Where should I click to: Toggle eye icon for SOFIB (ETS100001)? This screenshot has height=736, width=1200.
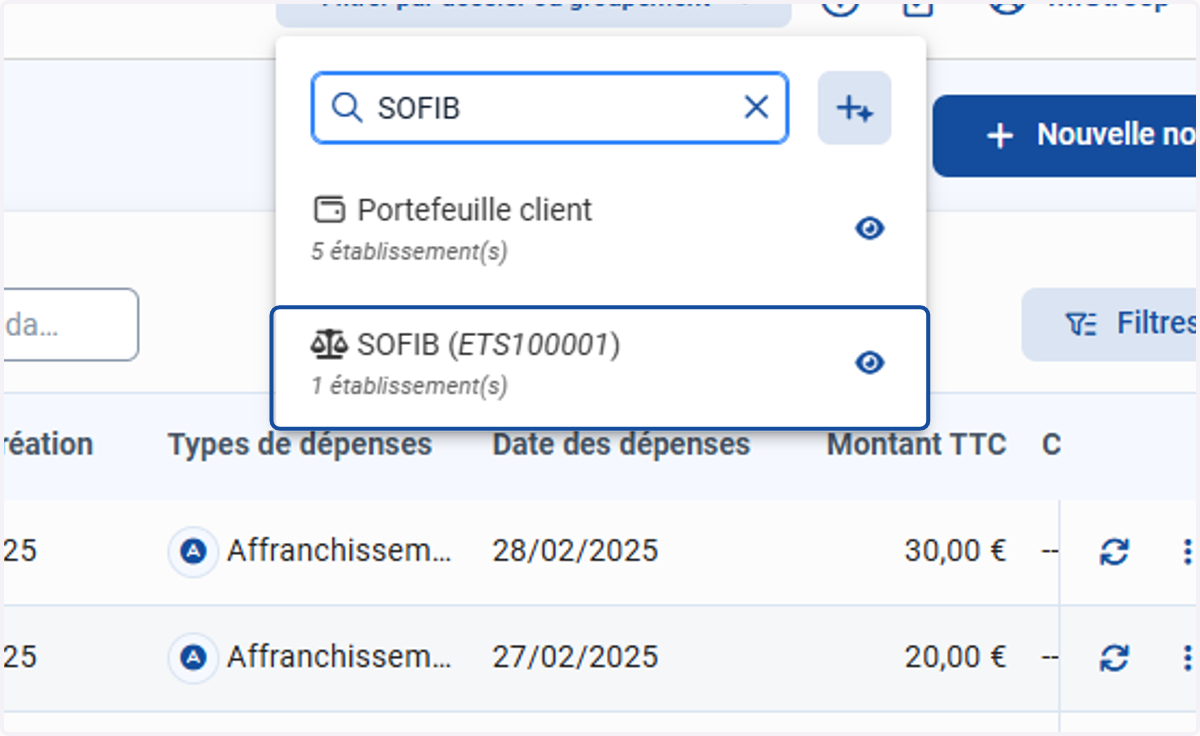(870, 362)
